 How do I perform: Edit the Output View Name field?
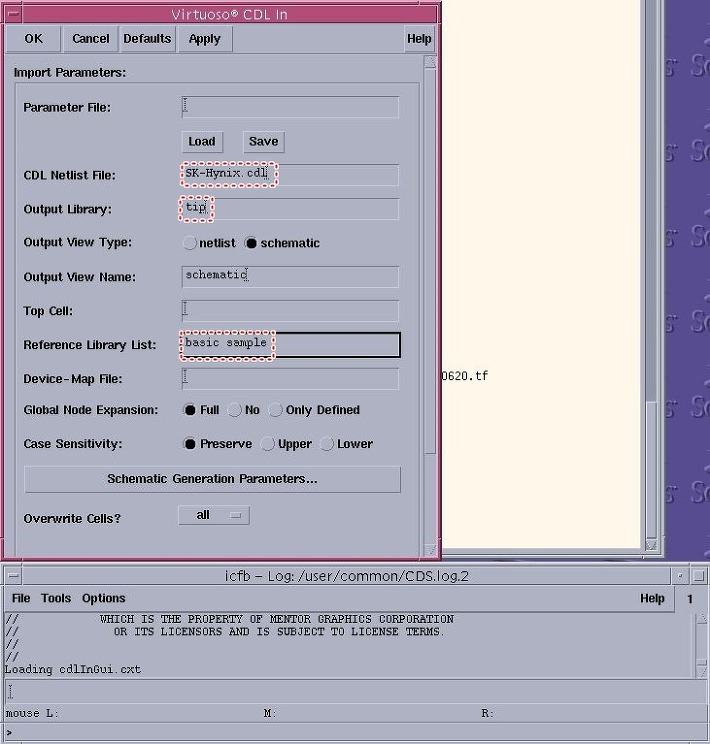tap(290, 277)
